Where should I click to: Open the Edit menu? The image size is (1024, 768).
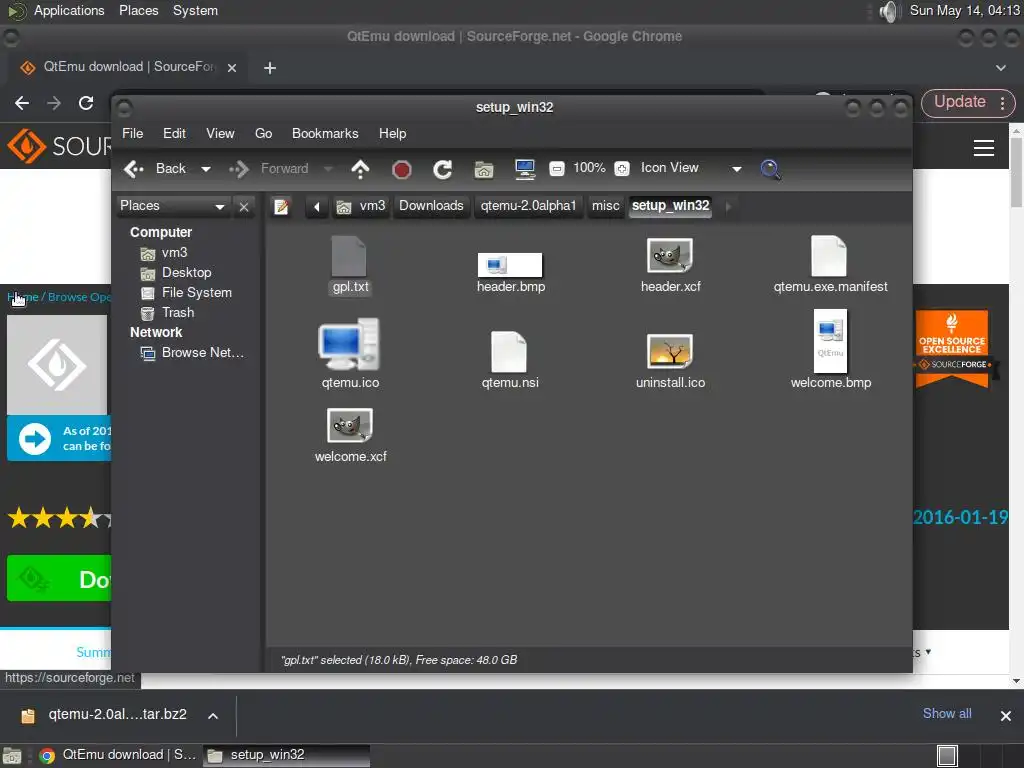coord(174,134)
